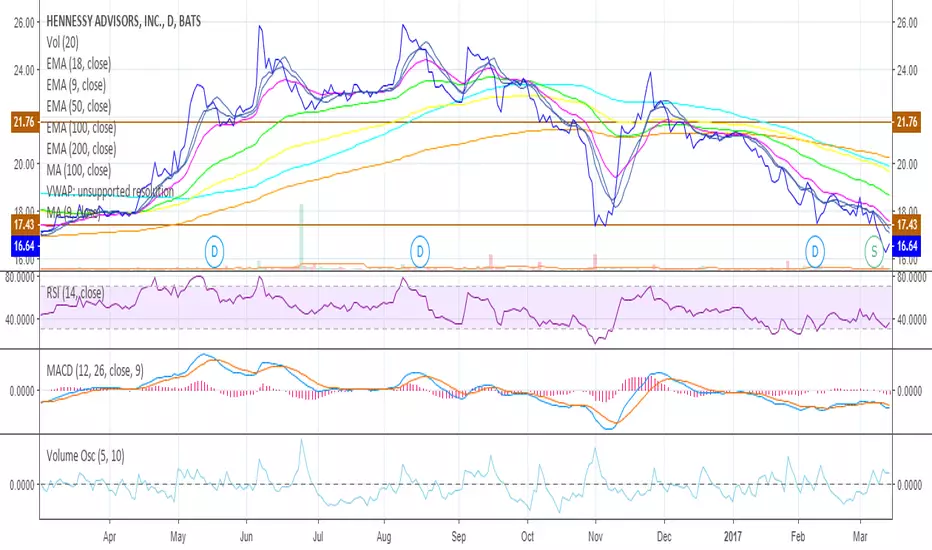Select the orange horizontal line at 17.43
The height and width of the screenshot is (550, 932).
(x=466, y=225)
